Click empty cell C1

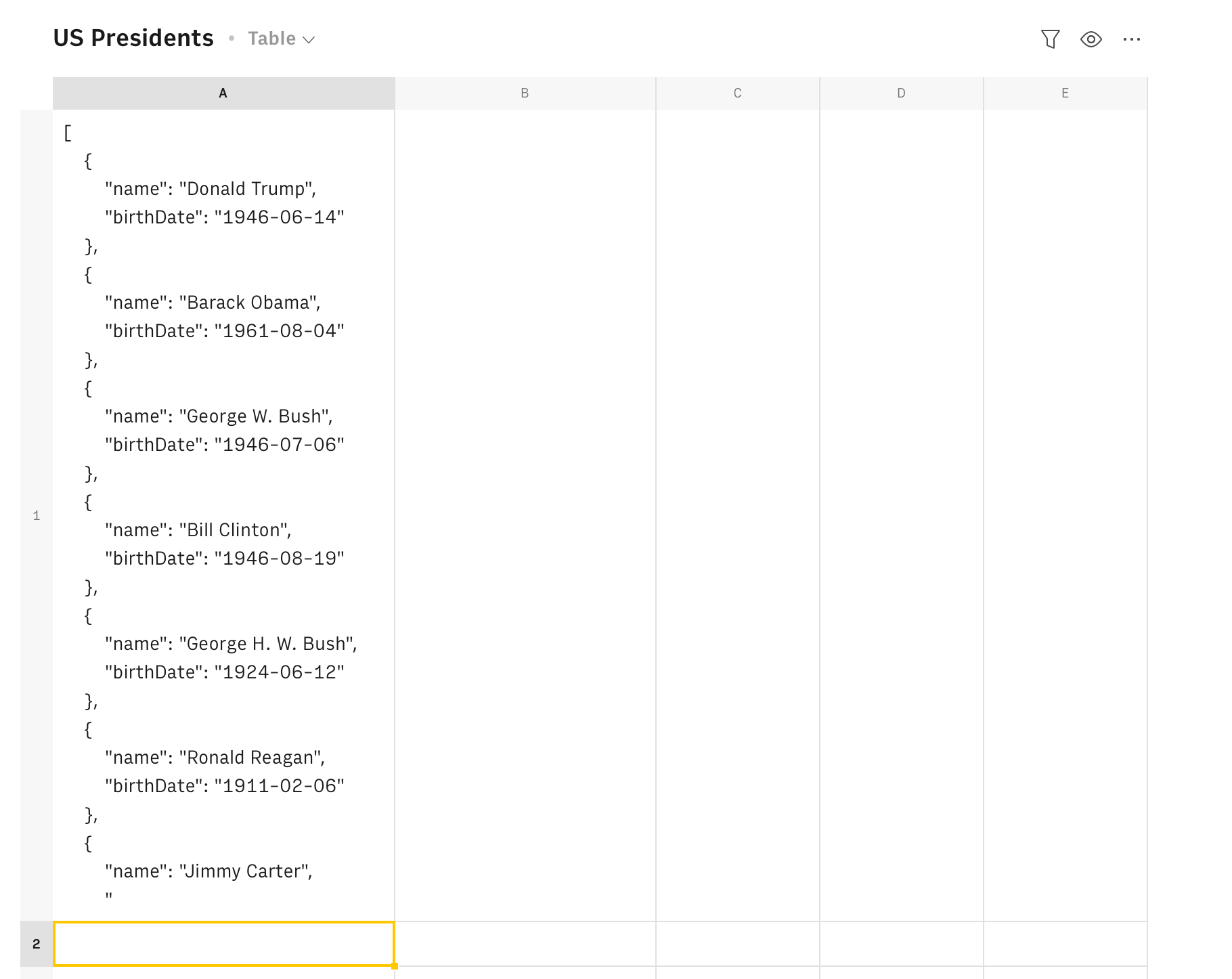(738, 515)
